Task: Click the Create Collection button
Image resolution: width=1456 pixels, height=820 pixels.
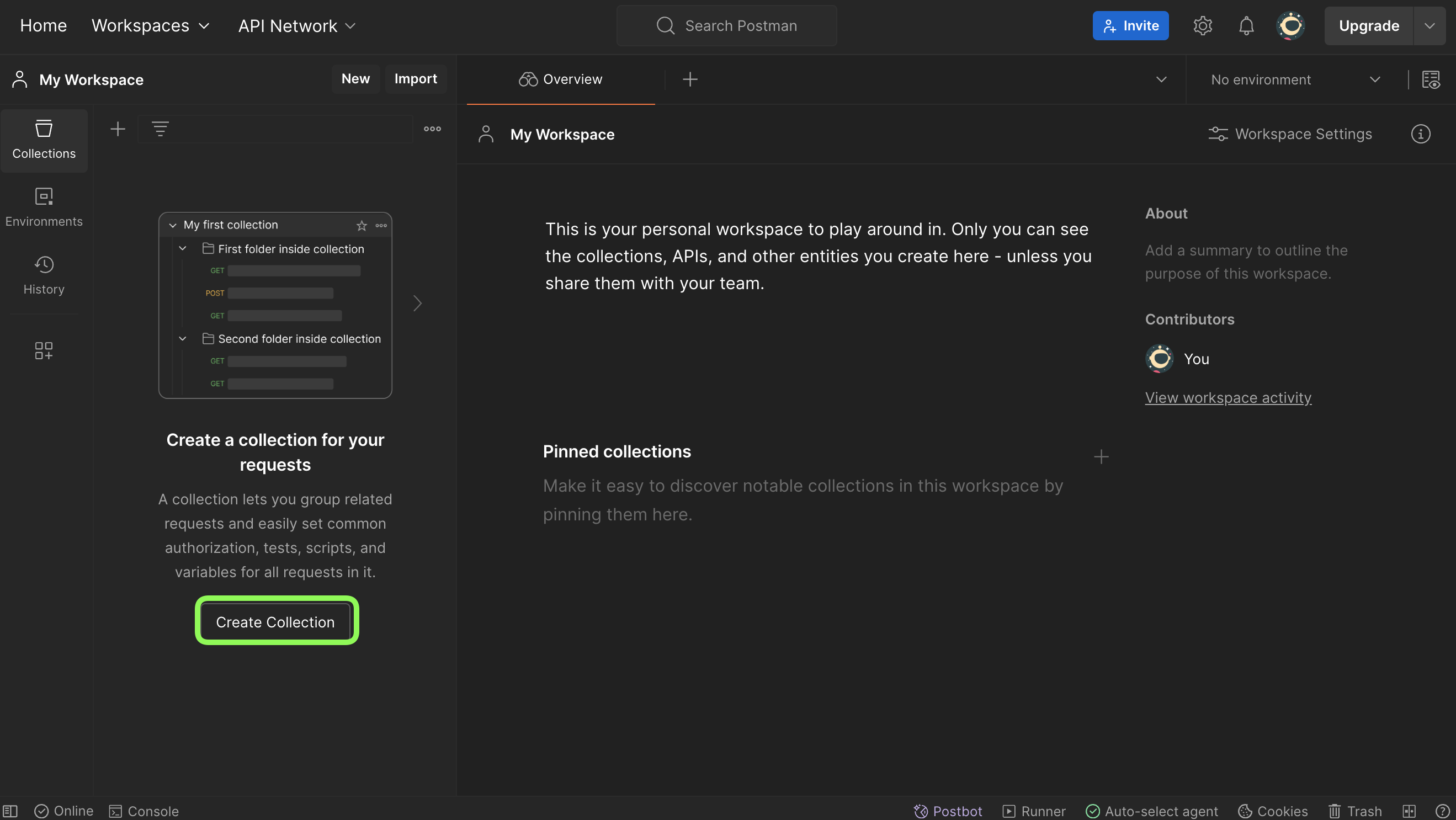Action: (275, 622)
